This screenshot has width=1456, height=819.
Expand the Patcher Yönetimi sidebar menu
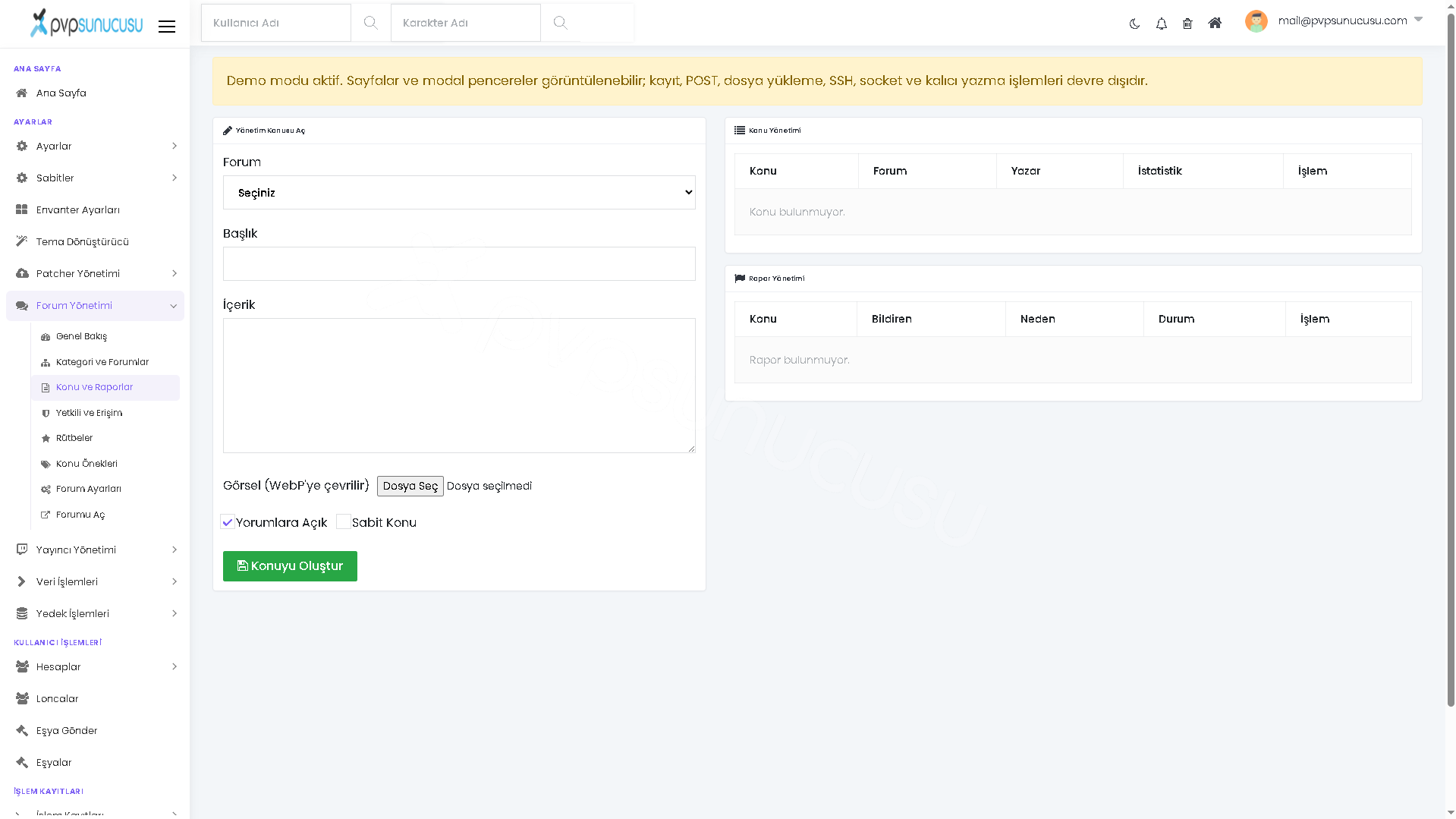(x=95, y=274)
